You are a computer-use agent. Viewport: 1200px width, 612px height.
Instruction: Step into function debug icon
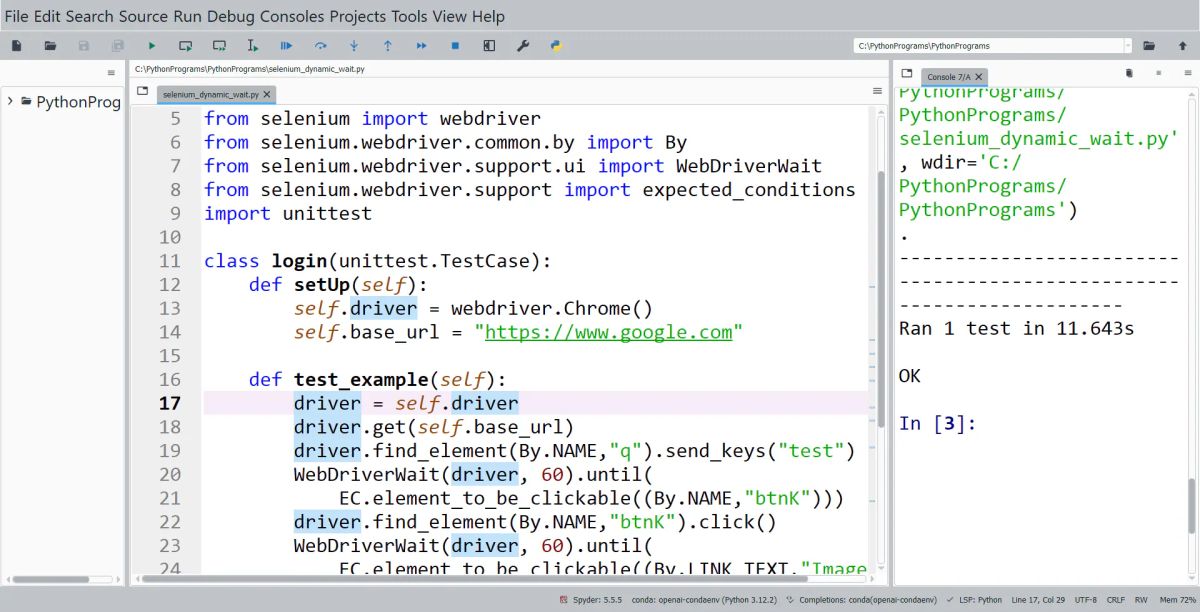[354, 46]
